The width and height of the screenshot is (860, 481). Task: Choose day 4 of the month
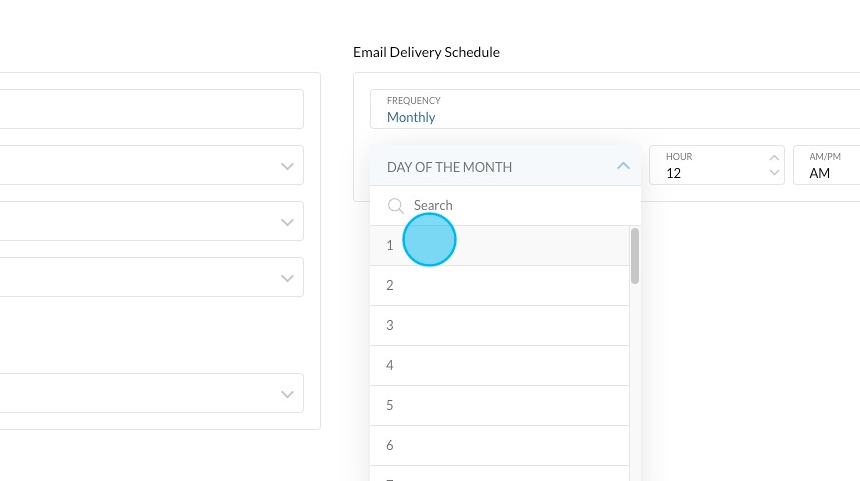[498, 365]
